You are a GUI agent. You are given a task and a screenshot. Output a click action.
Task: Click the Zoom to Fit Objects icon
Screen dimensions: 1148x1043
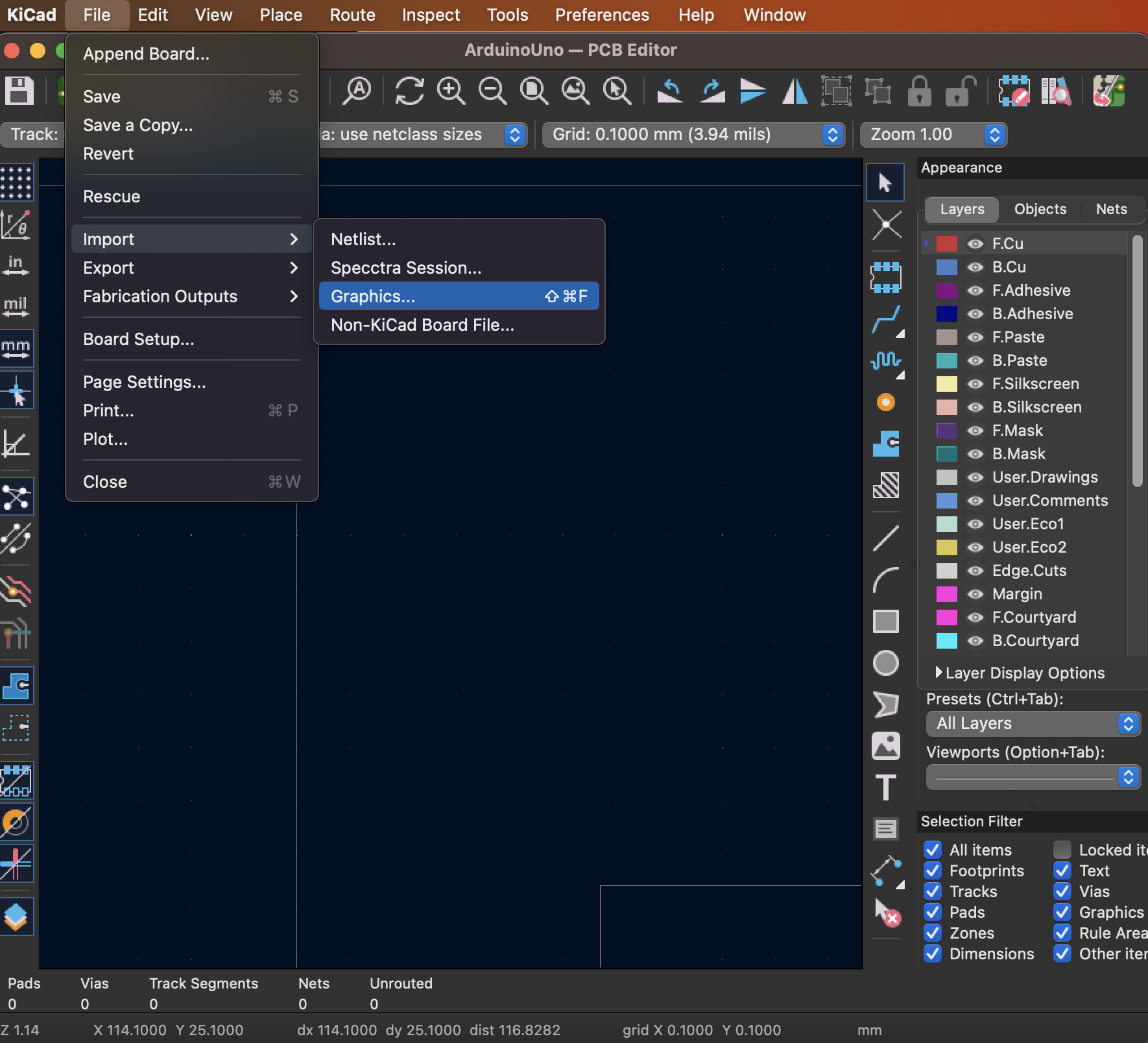(x=575, y=91)
